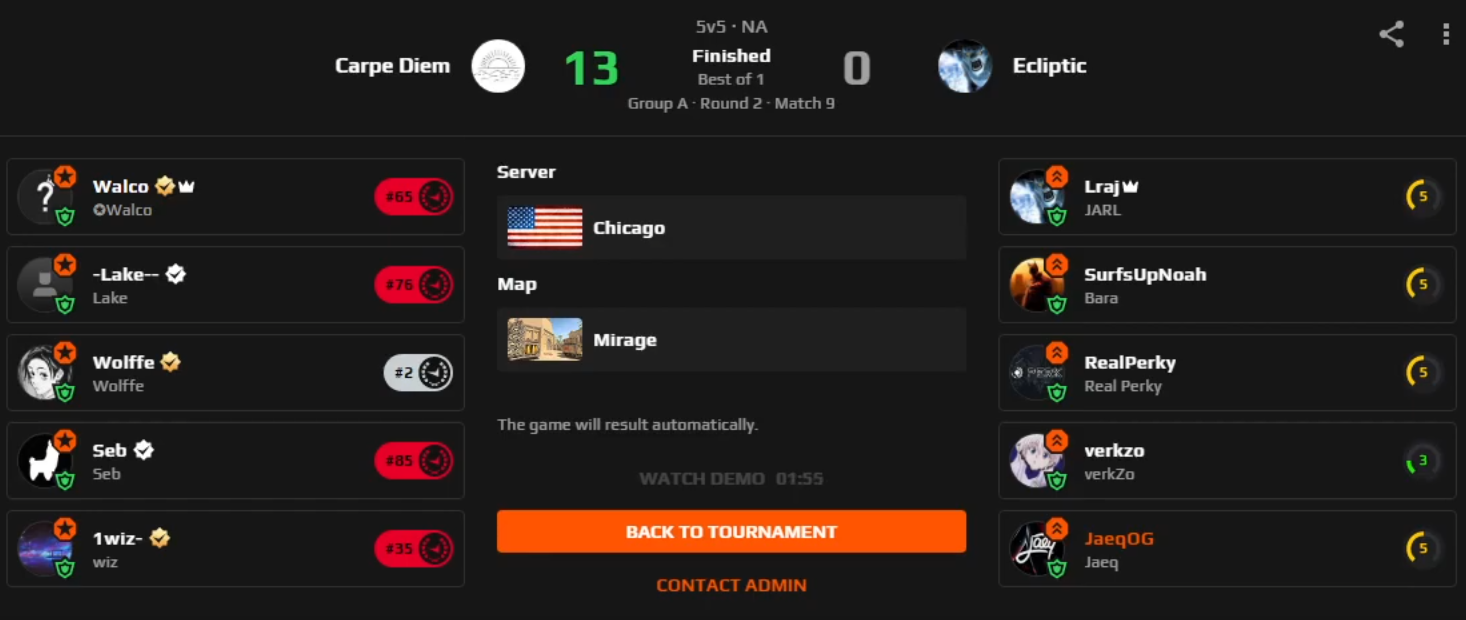Click 1wiz-'s red #35 rank badge
The width and height of the screenshot is (1466, 620).
(414, 549)
